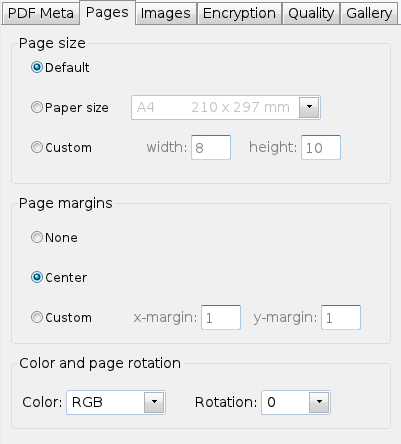Focus the y-margin input field
Screen dimensions: 401x444
click(x=341, y=317)
